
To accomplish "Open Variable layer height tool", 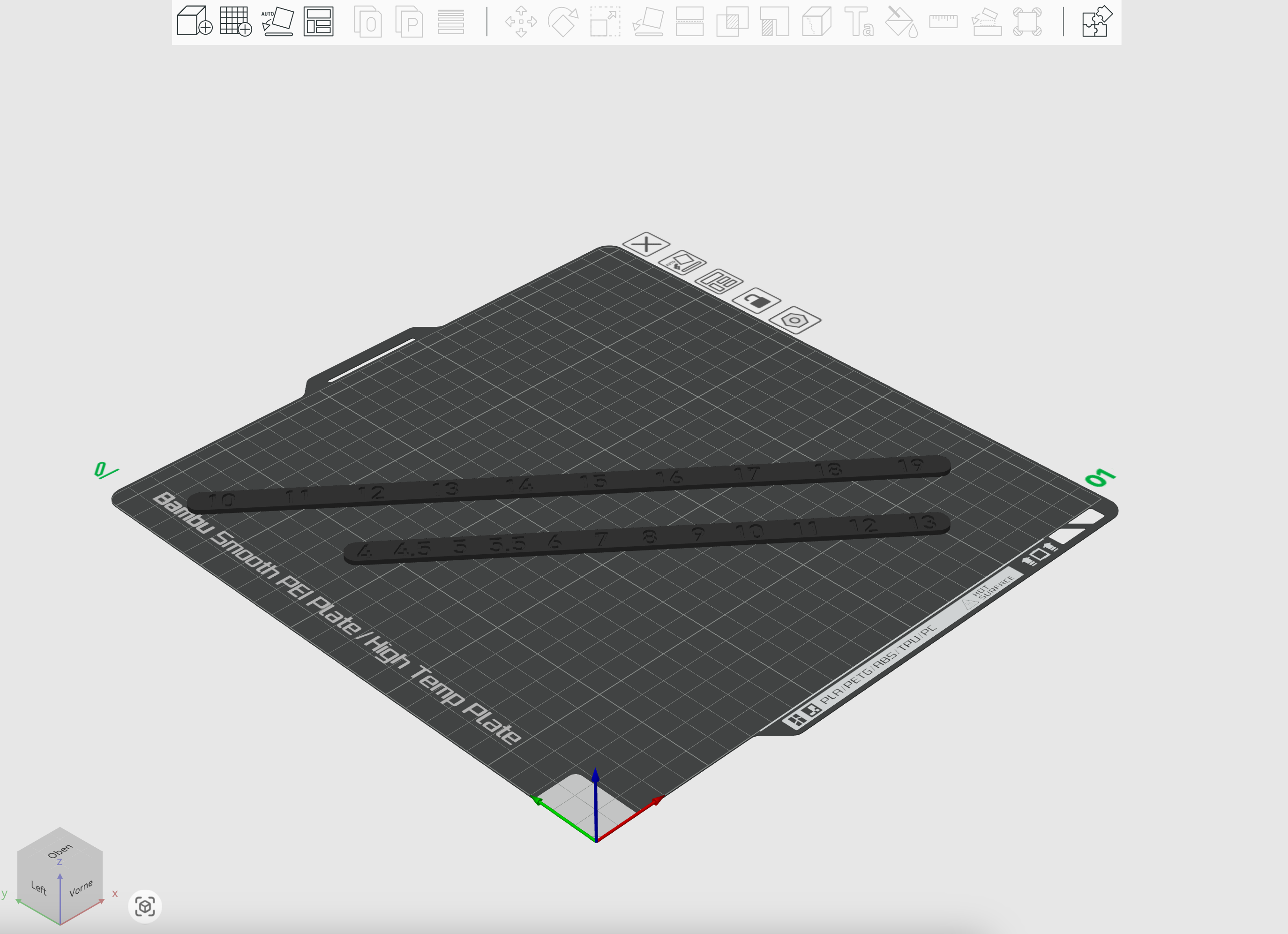I will (451, 22).
